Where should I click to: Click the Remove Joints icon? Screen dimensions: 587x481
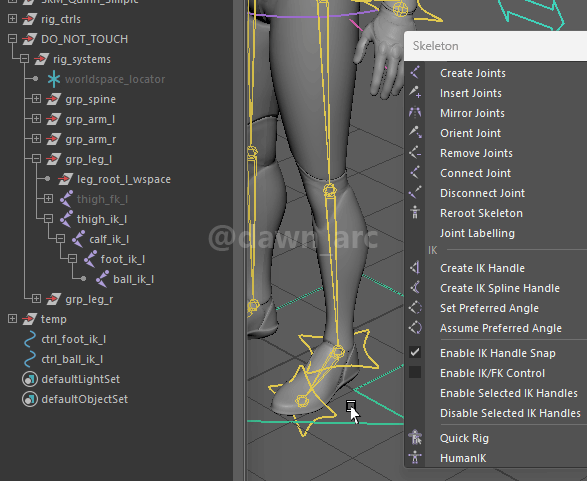click(415, 153)
